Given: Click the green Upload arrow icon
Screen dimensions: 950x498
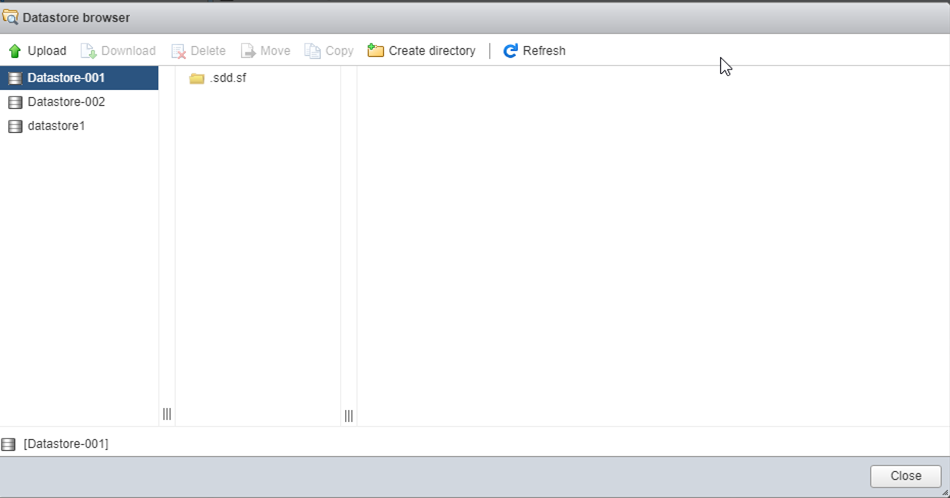Looking at the screenshot, I should pos(15,51).
